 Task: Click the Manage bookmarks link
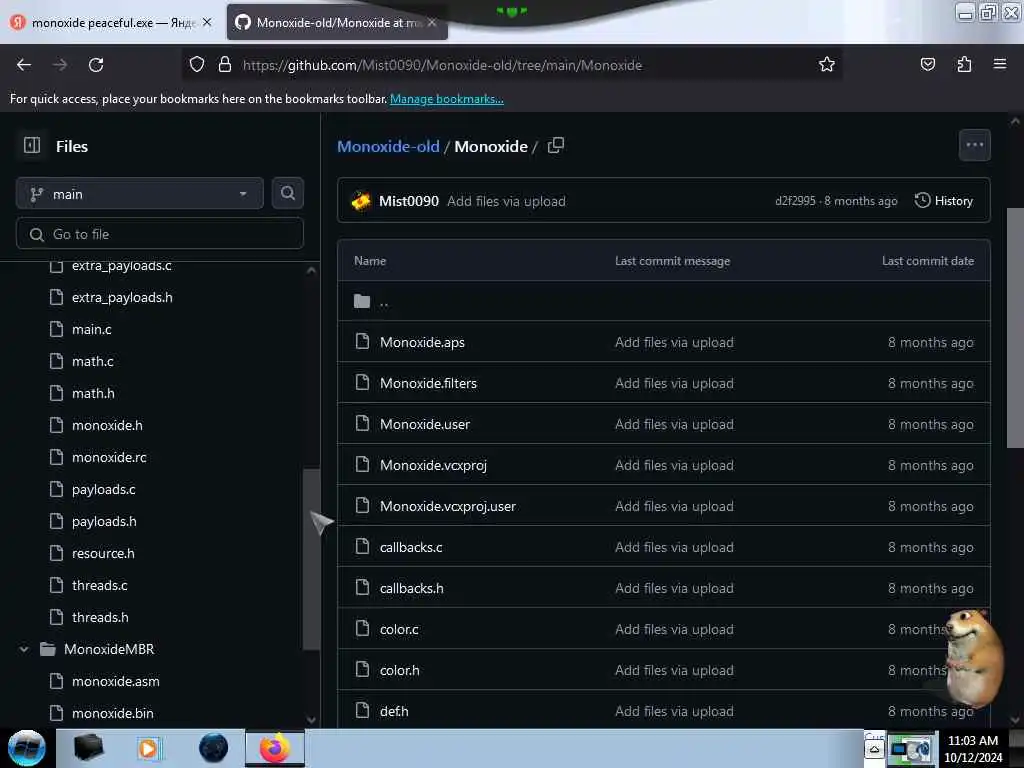(x=447, y=99)
